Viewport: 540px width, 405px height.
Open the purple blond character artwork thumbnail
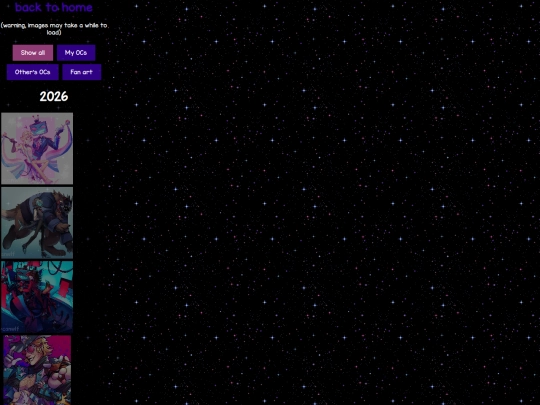pyautogui.click(x=37, y=370)
